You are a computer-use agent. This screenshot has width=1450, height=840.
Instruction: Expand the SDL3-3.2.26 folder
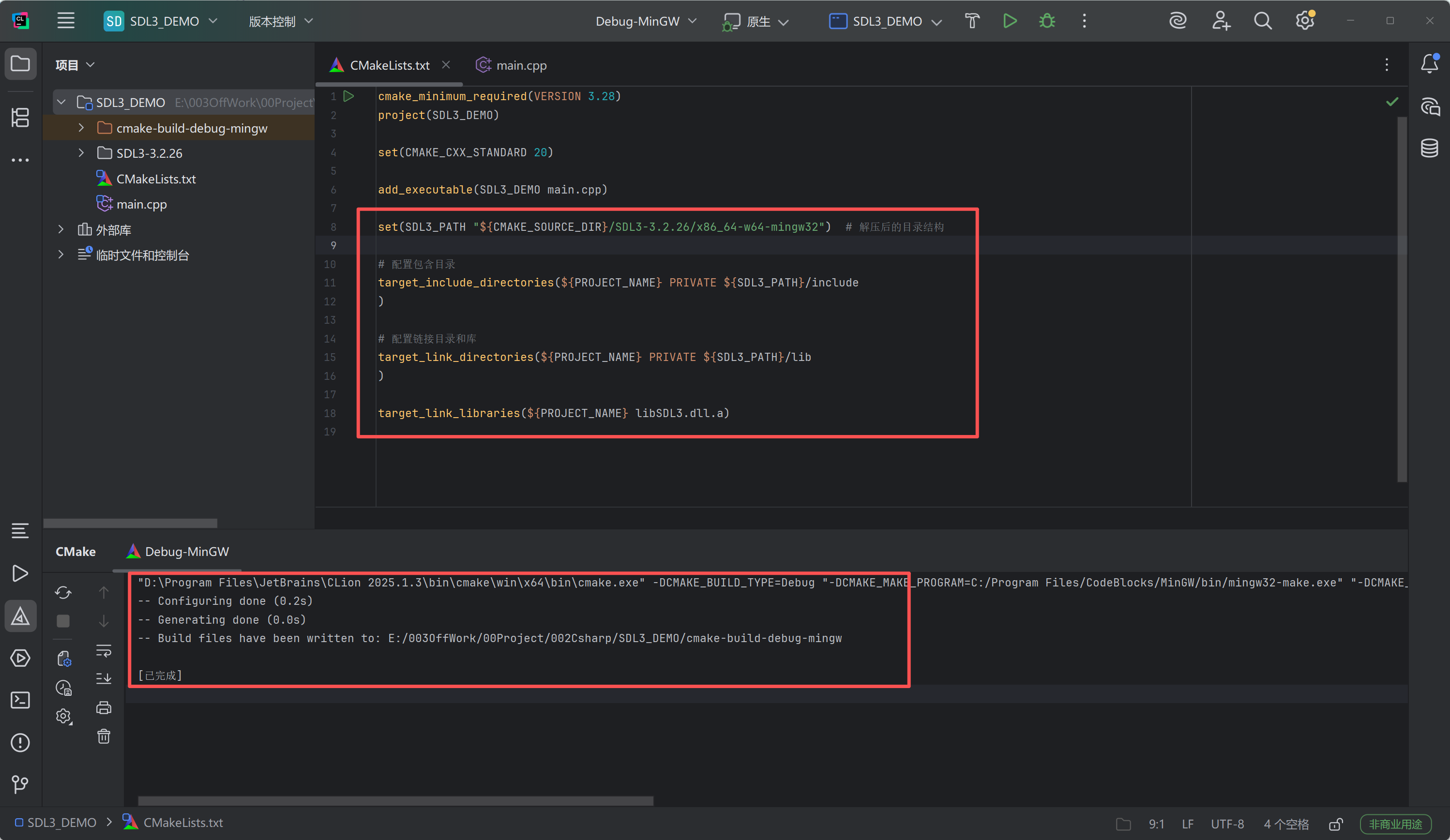[x=81, y=153]
